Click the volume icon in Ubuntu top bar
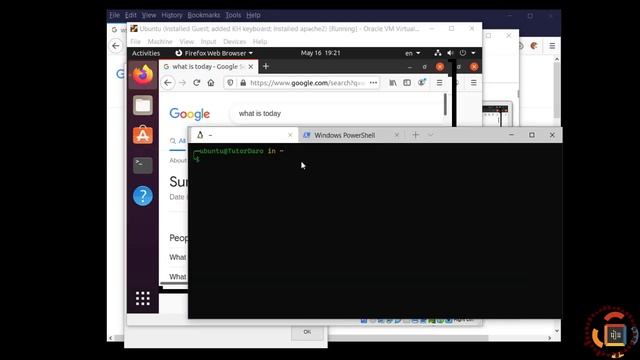The image size is (640, 360). coord(450,53)
